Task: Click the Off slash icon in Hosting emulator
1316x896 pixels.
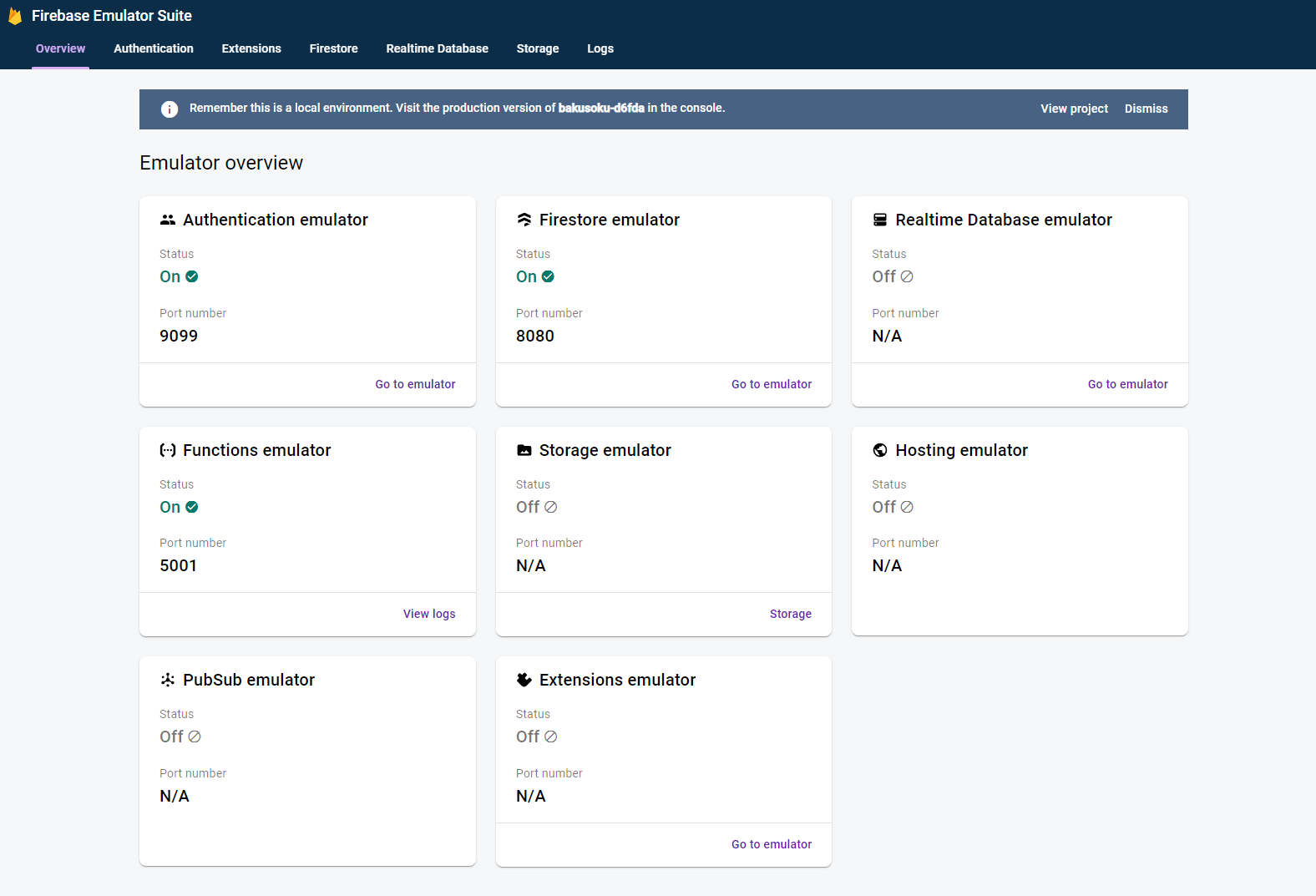Action: (x=907, y=507)
